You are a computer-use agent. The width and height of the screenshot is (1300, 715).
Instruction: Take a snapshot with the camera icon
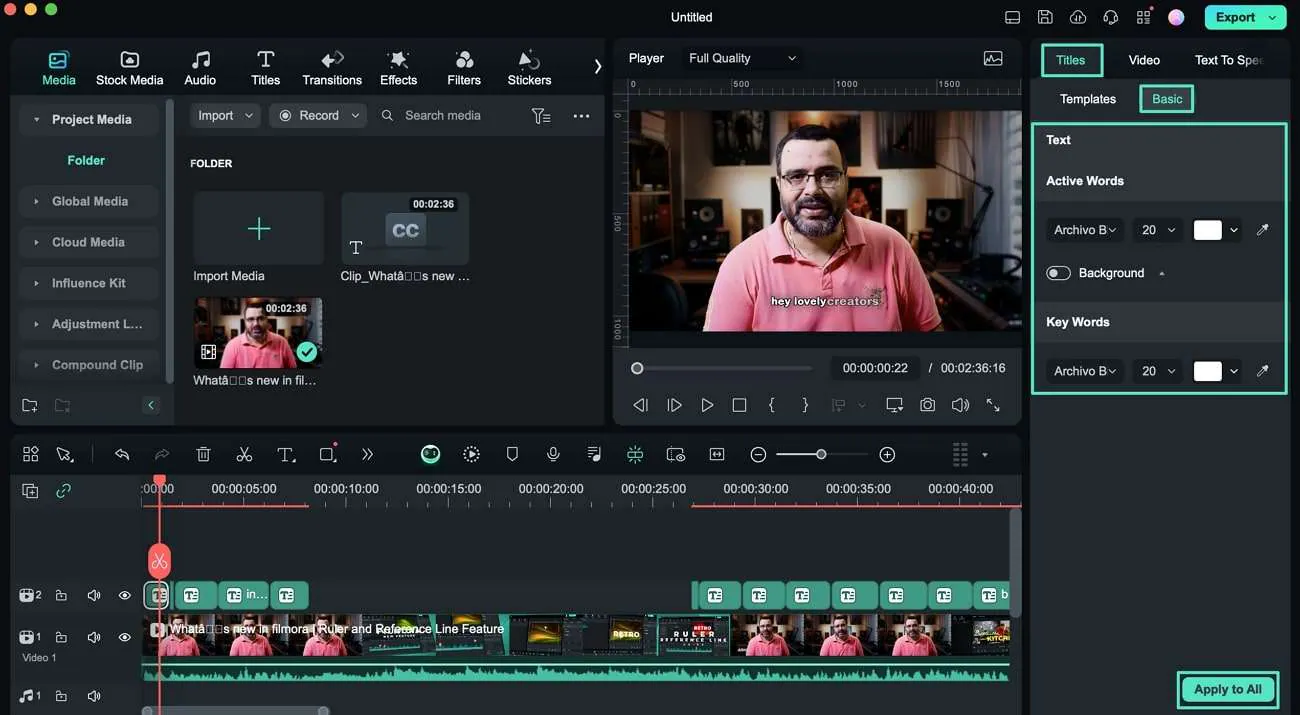(928, 405)
